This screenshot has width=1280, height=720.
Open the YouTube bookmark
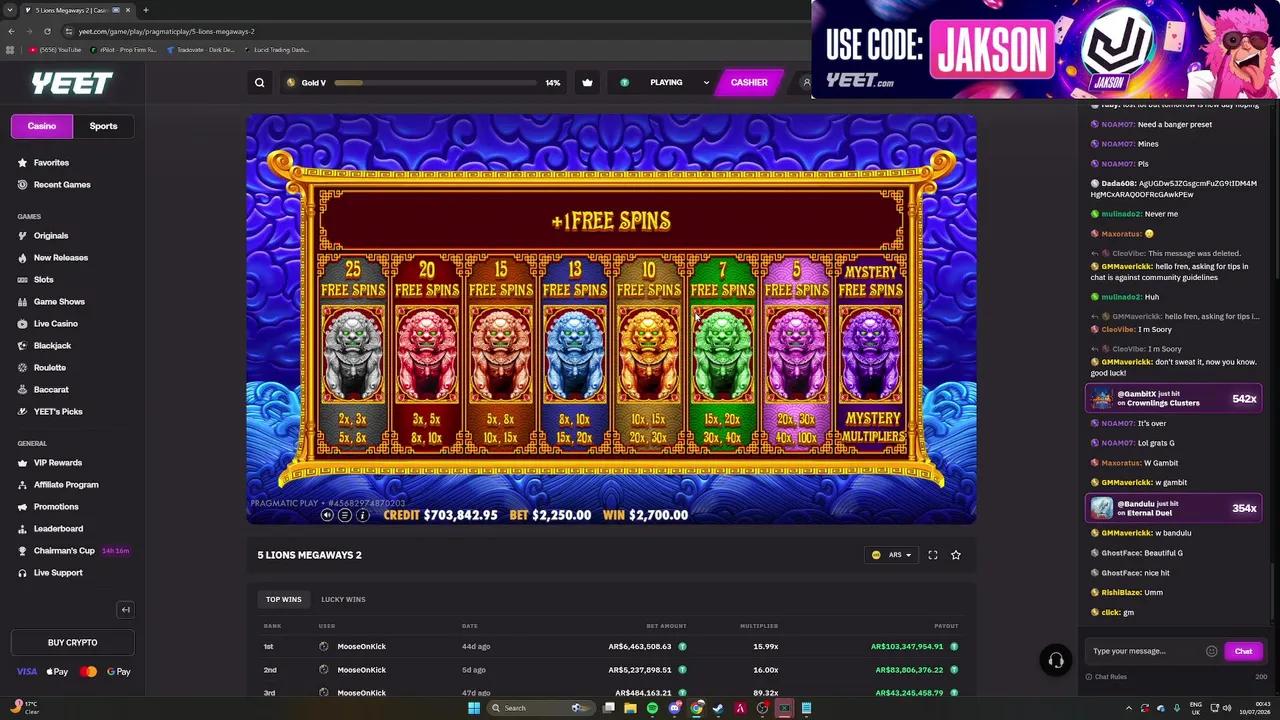coord(55,49)
